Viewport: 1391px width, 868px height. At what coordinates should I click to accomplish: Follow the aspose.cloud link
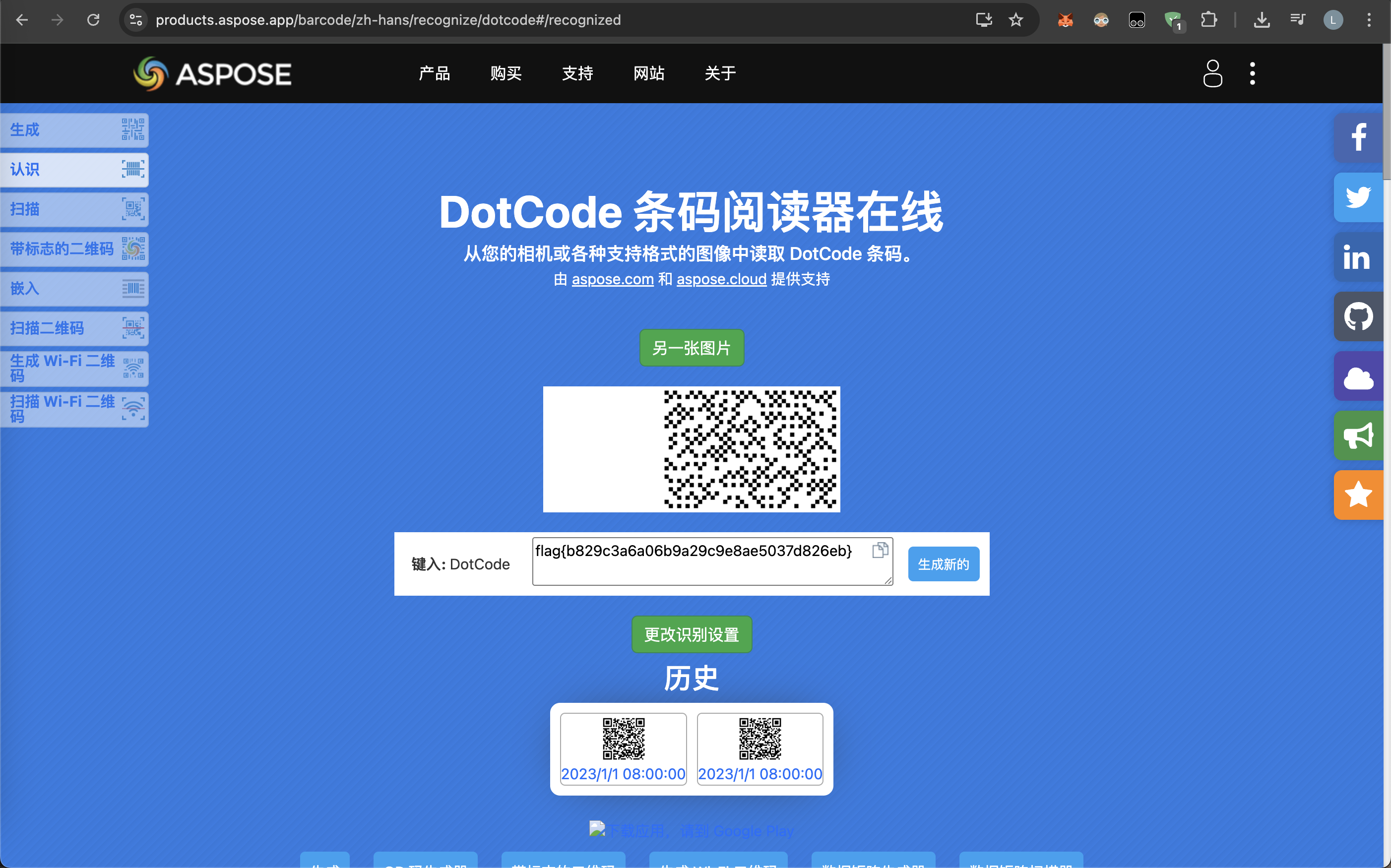click(x=721, y=280)
